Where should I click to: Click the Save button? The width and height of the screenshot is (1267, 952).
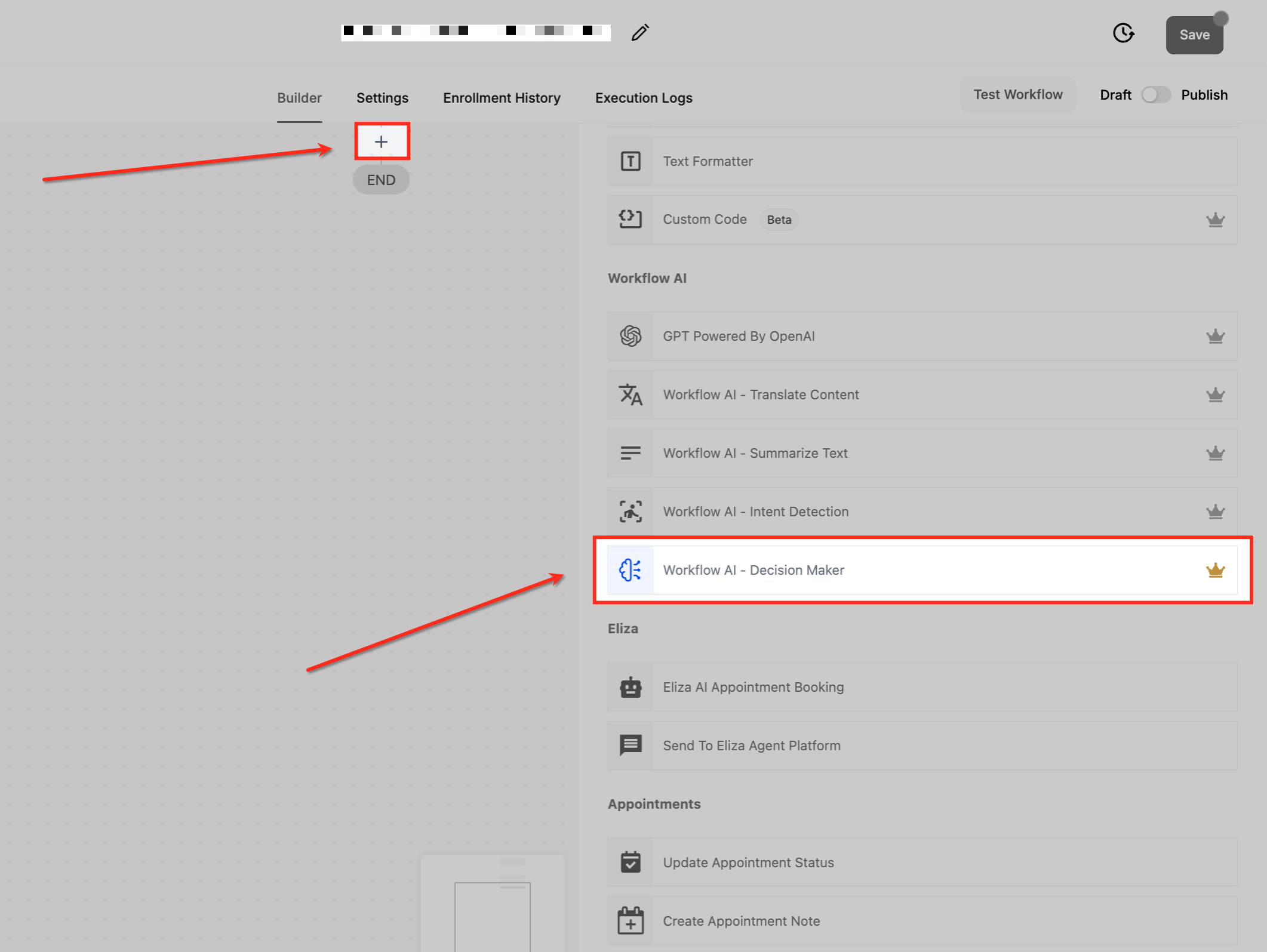pyautogui.click(x=1194, y=35)
